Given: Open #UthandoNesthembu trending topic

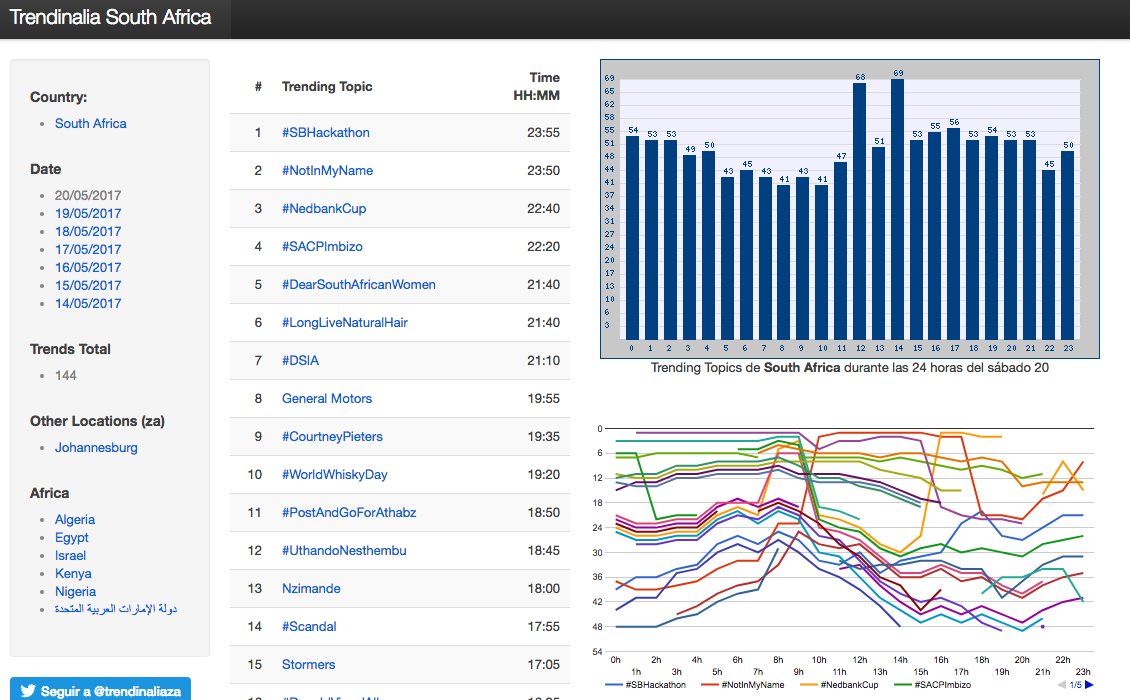Looking at the screenshot, I should point(344,551).
